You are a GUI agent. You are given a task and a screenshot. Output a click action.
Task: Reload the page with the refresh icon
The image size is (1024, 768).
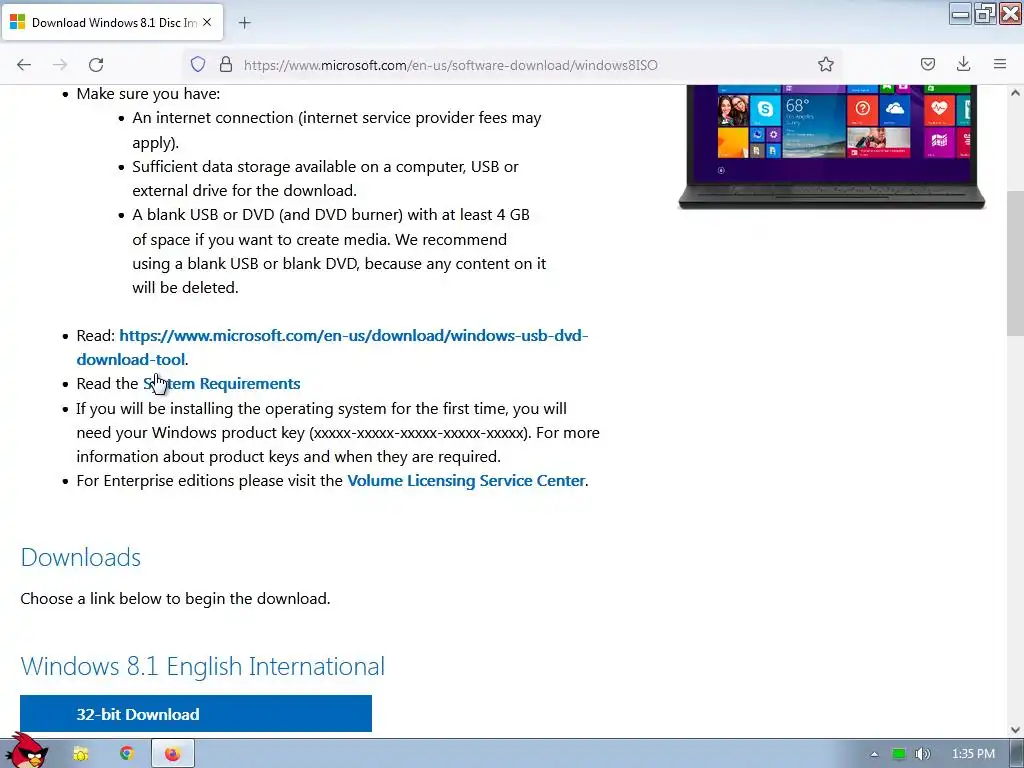(x=96, y=65)
